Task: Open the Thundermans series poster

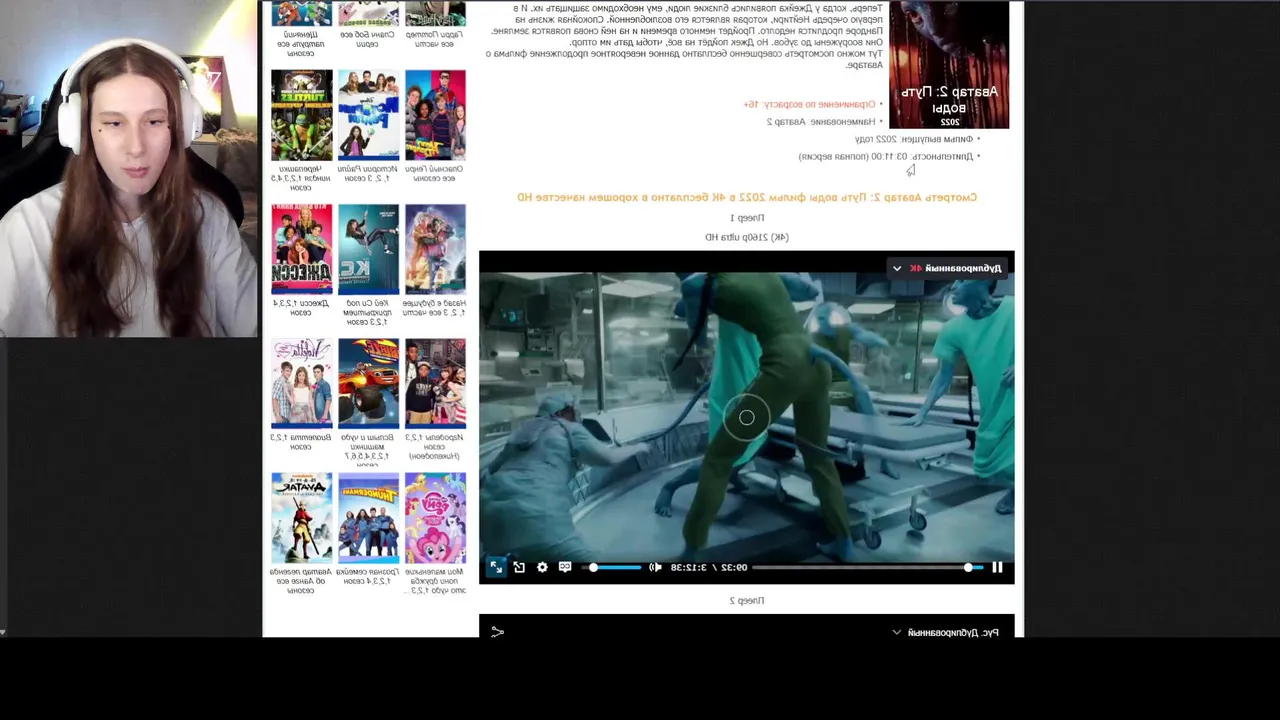Action: (x=368, y=518)
